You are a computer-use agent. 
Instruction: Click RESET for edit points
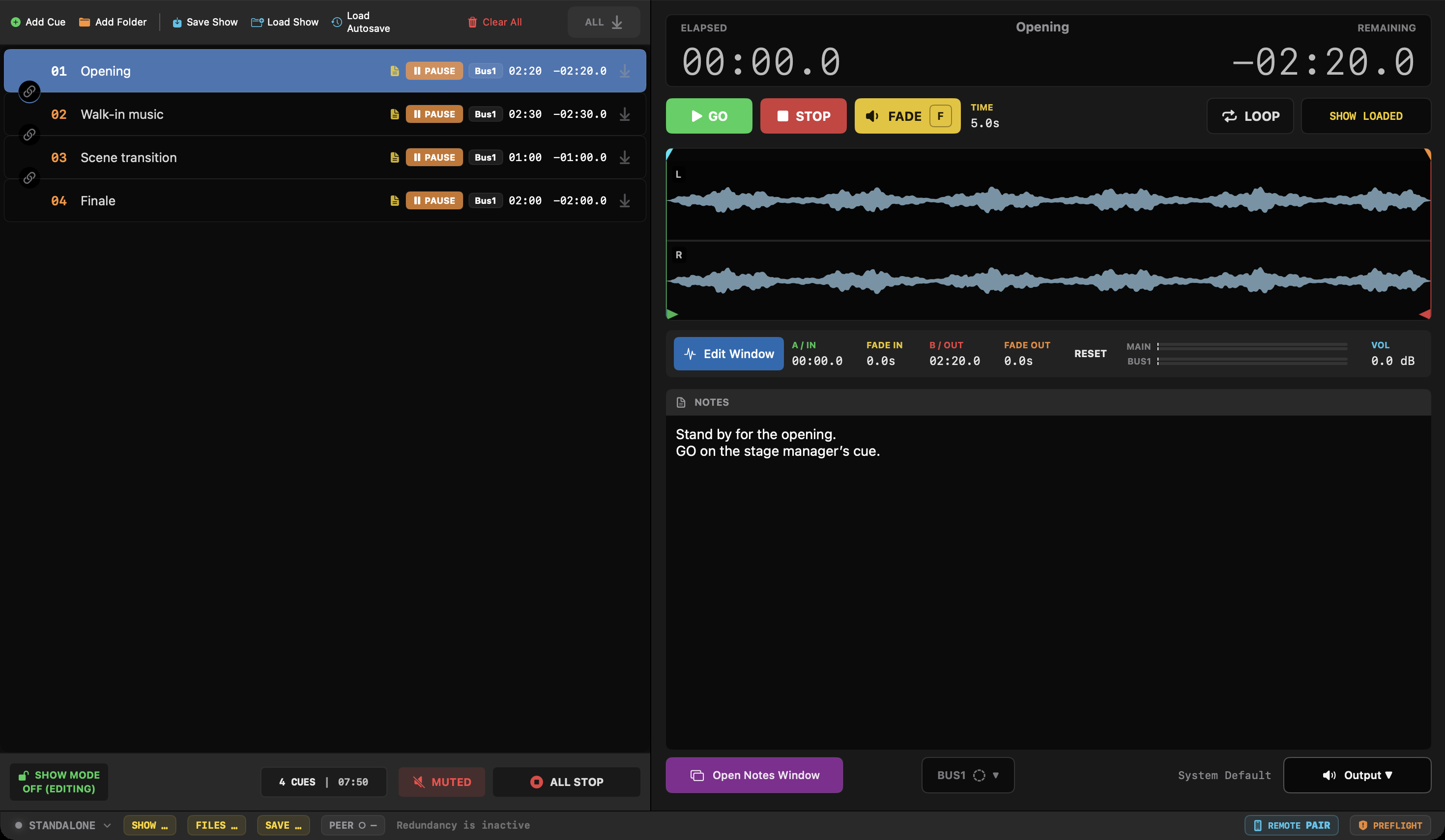pyautogui.click(x=1090, y=354)
